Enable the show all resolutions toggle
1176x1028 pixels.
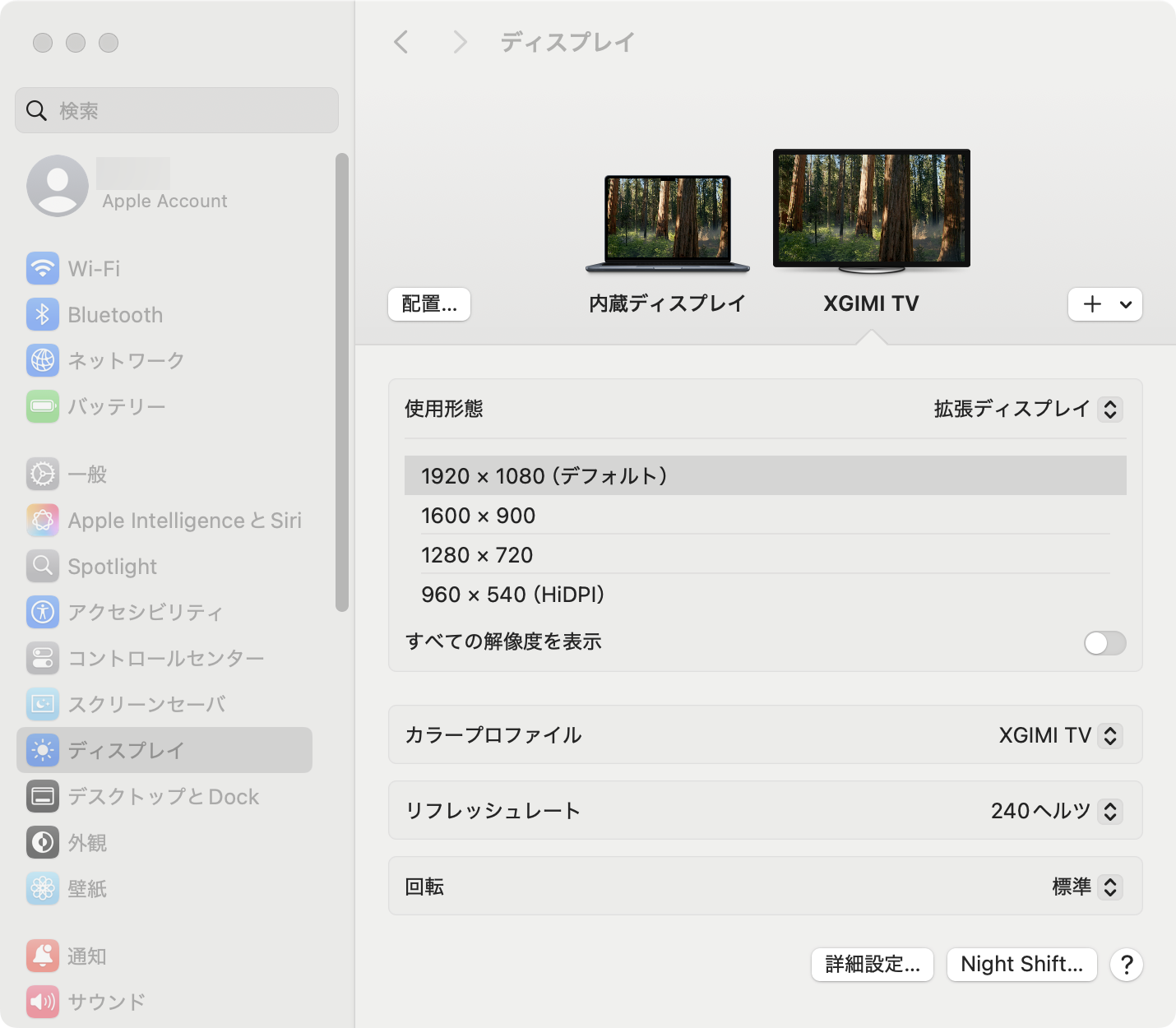1104,642
